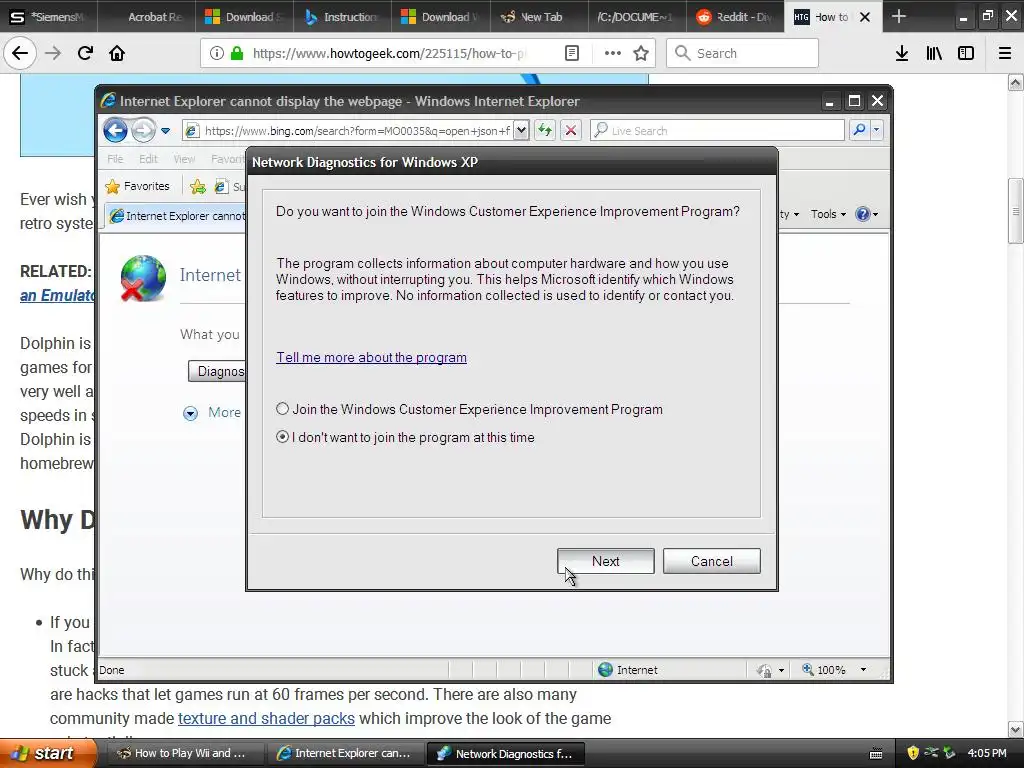Click Firefox back button

(x=20, y=54)
